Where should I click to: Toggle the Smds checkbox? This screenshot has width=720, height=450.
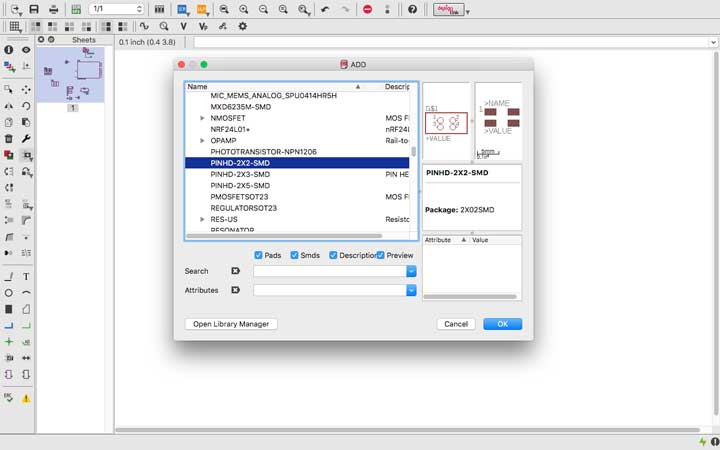[294, 255]
